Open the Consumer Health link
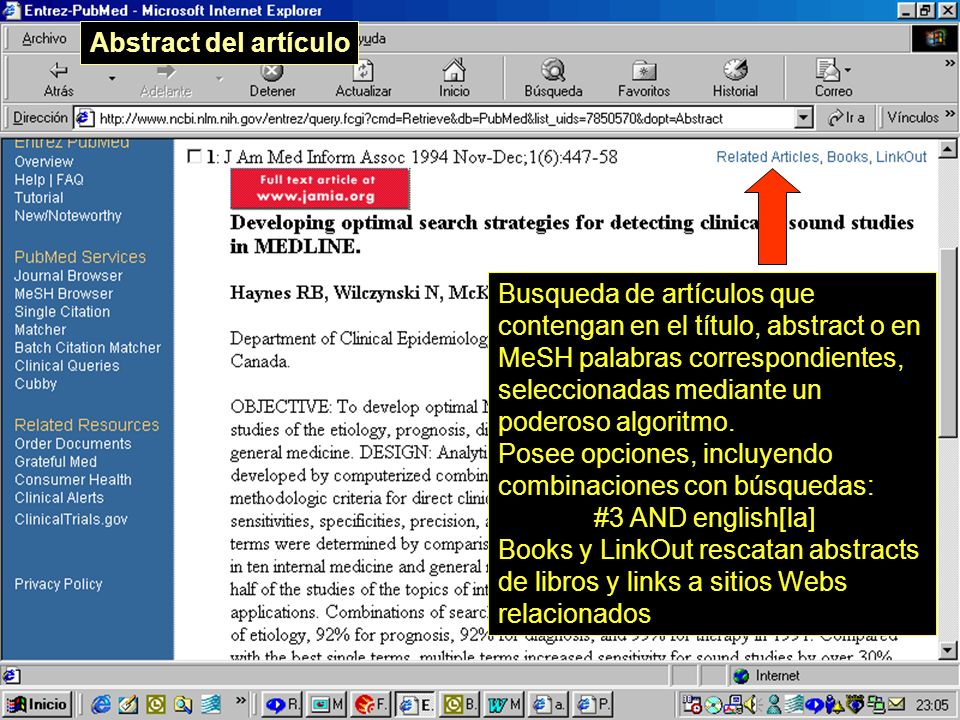This screenshot has width=960, height=720. pos(73,480)
